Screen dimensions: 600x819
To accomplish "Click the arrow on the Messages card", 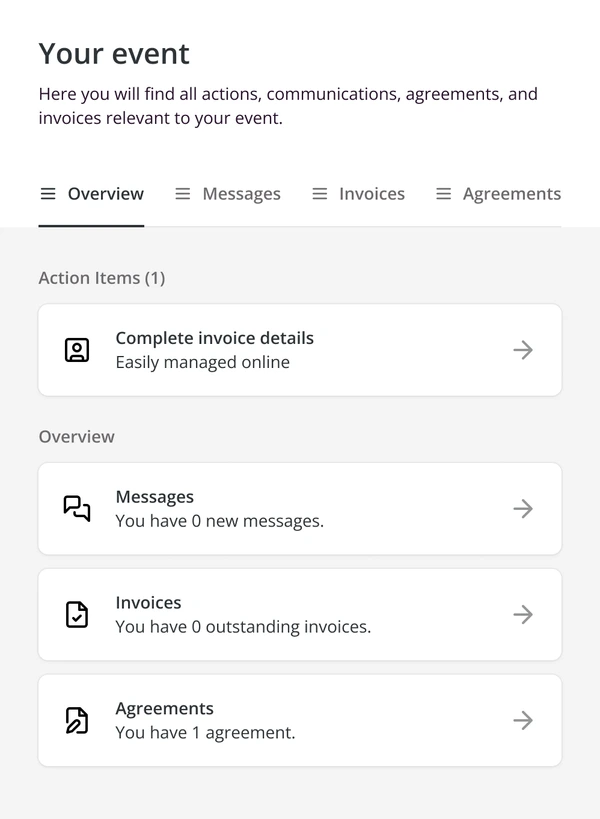I will pyautogui.click(x=523, y=508).
